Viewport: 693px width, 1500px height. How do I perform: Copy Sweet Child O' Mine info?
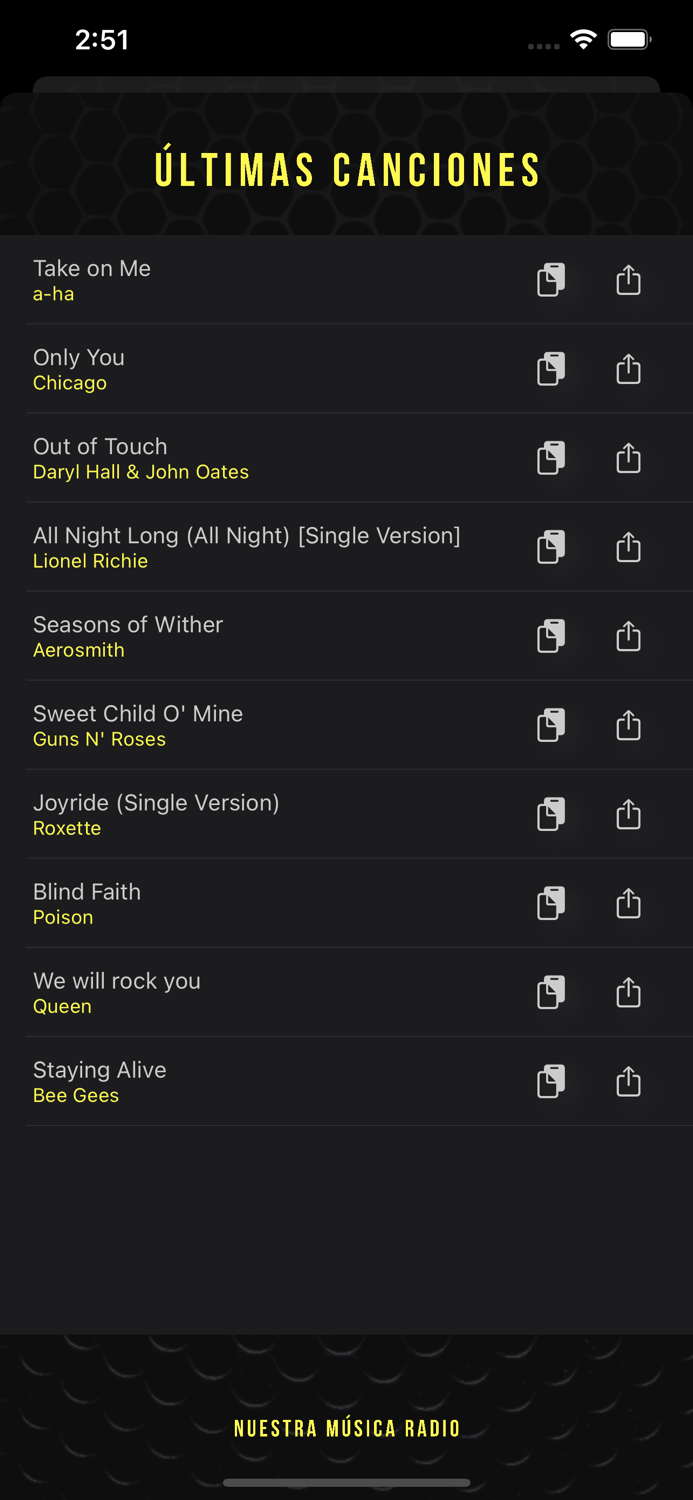(551, 725)
